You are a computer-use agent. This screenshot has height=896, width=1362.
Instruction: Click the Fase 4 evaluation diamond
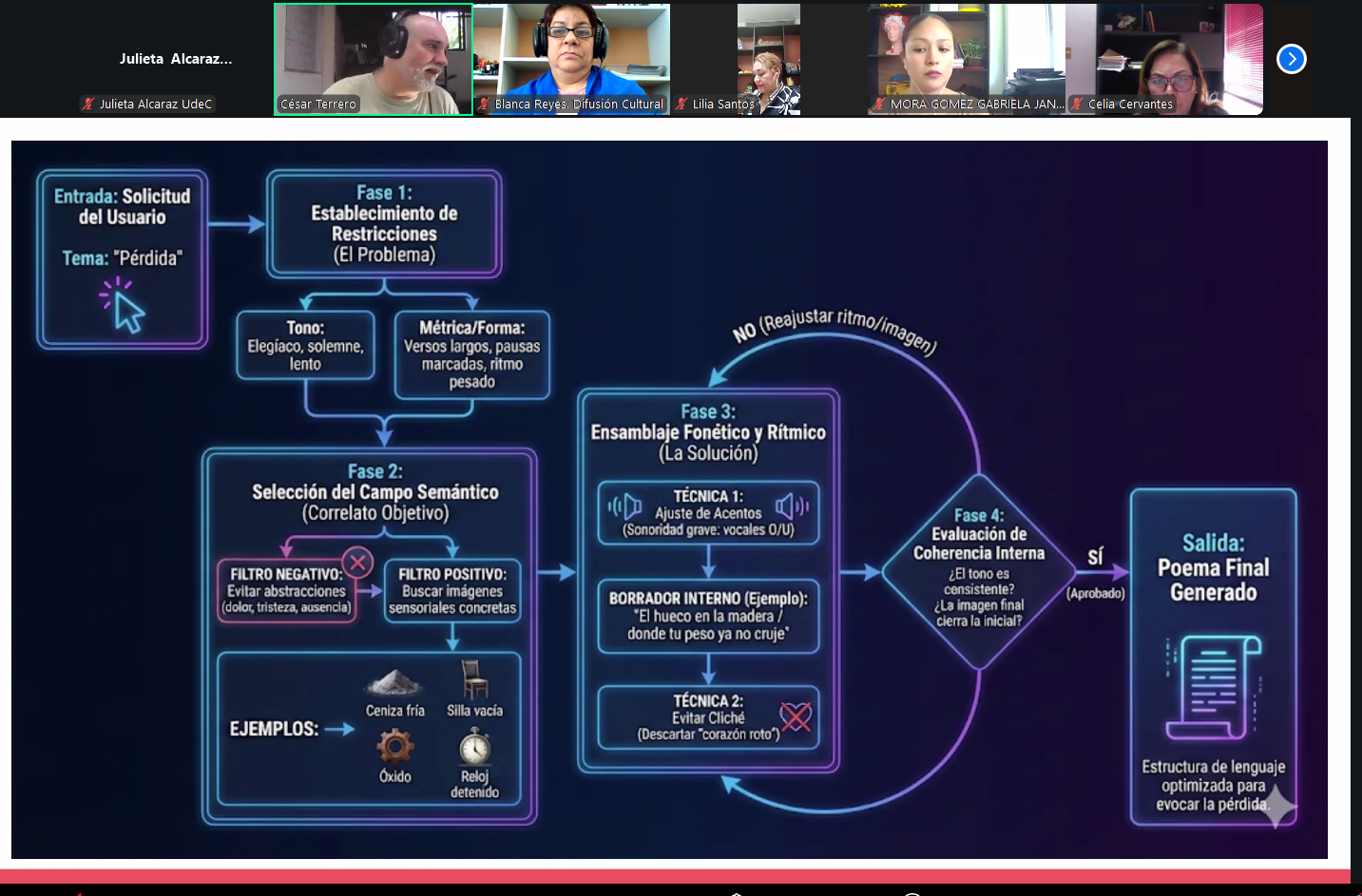tap(979, 572)
